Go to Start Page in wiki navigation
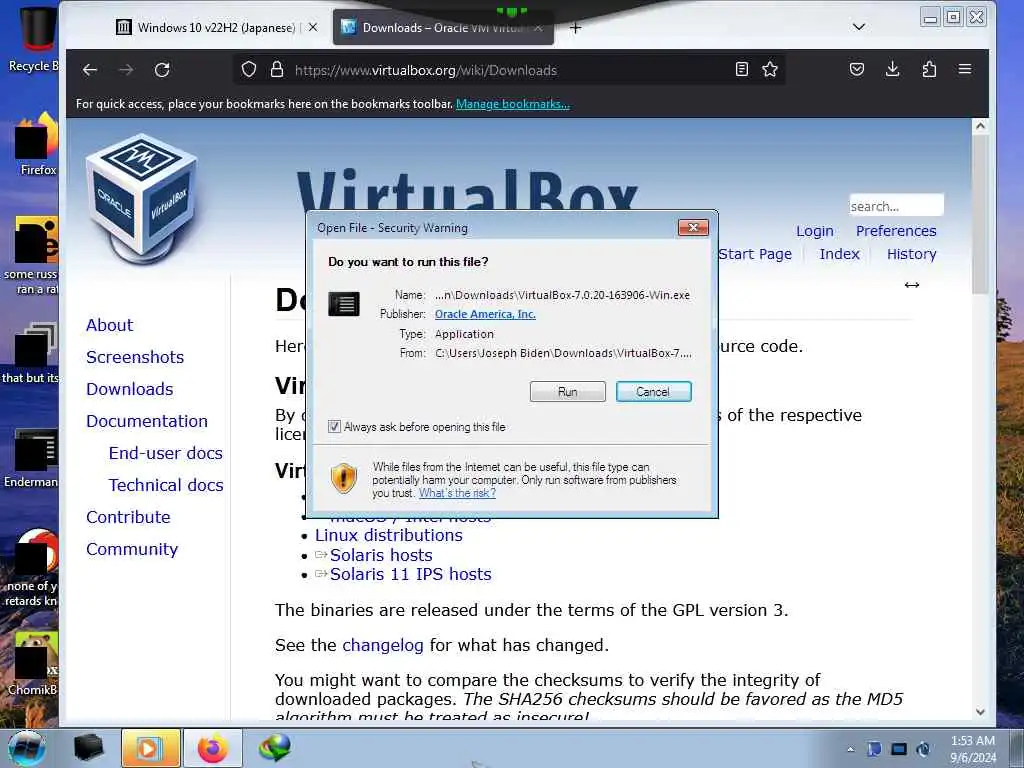 click(755, 254)
